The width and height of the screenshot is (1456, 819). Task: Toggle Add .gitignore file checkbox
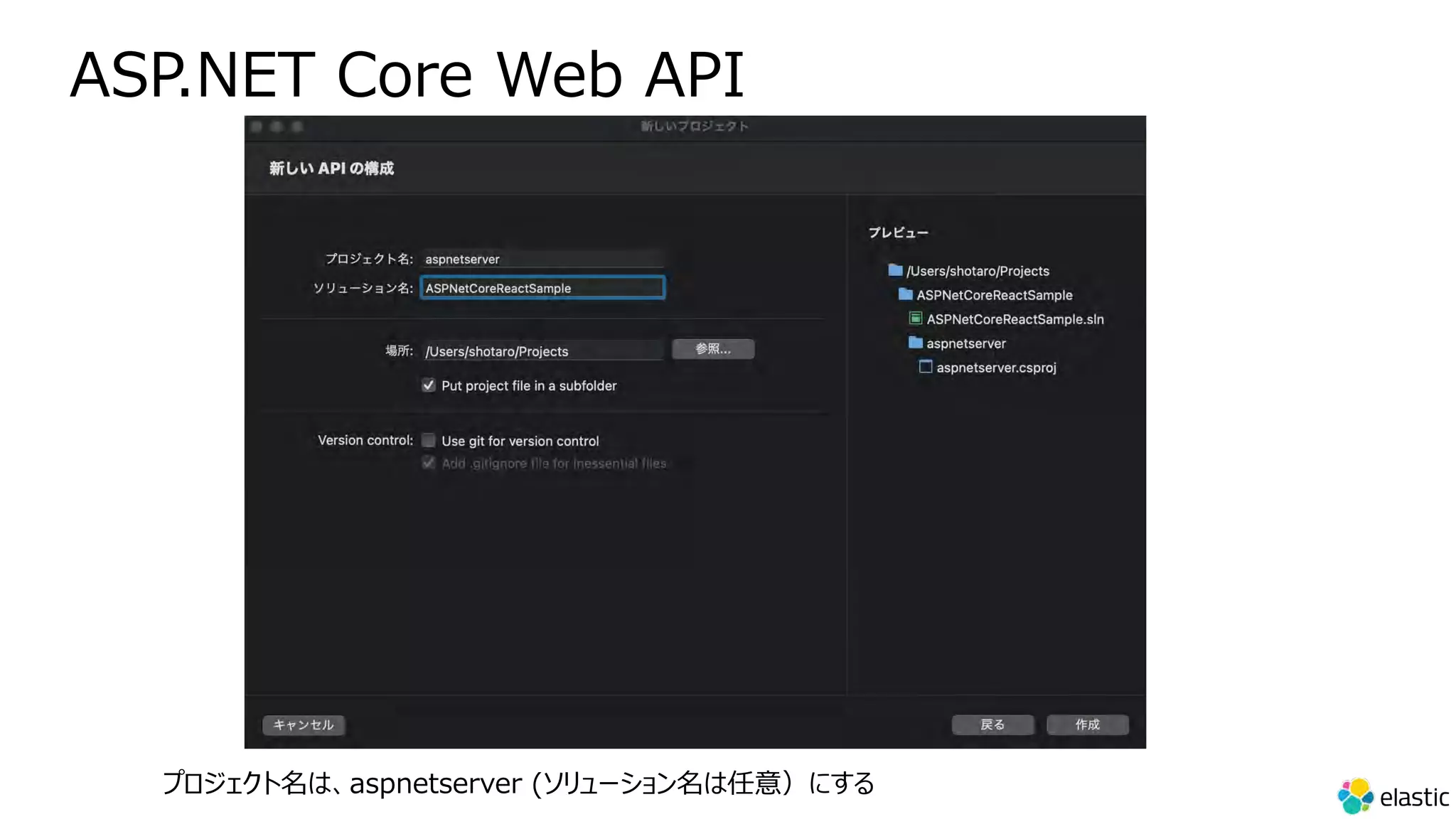tap(429, 463)
